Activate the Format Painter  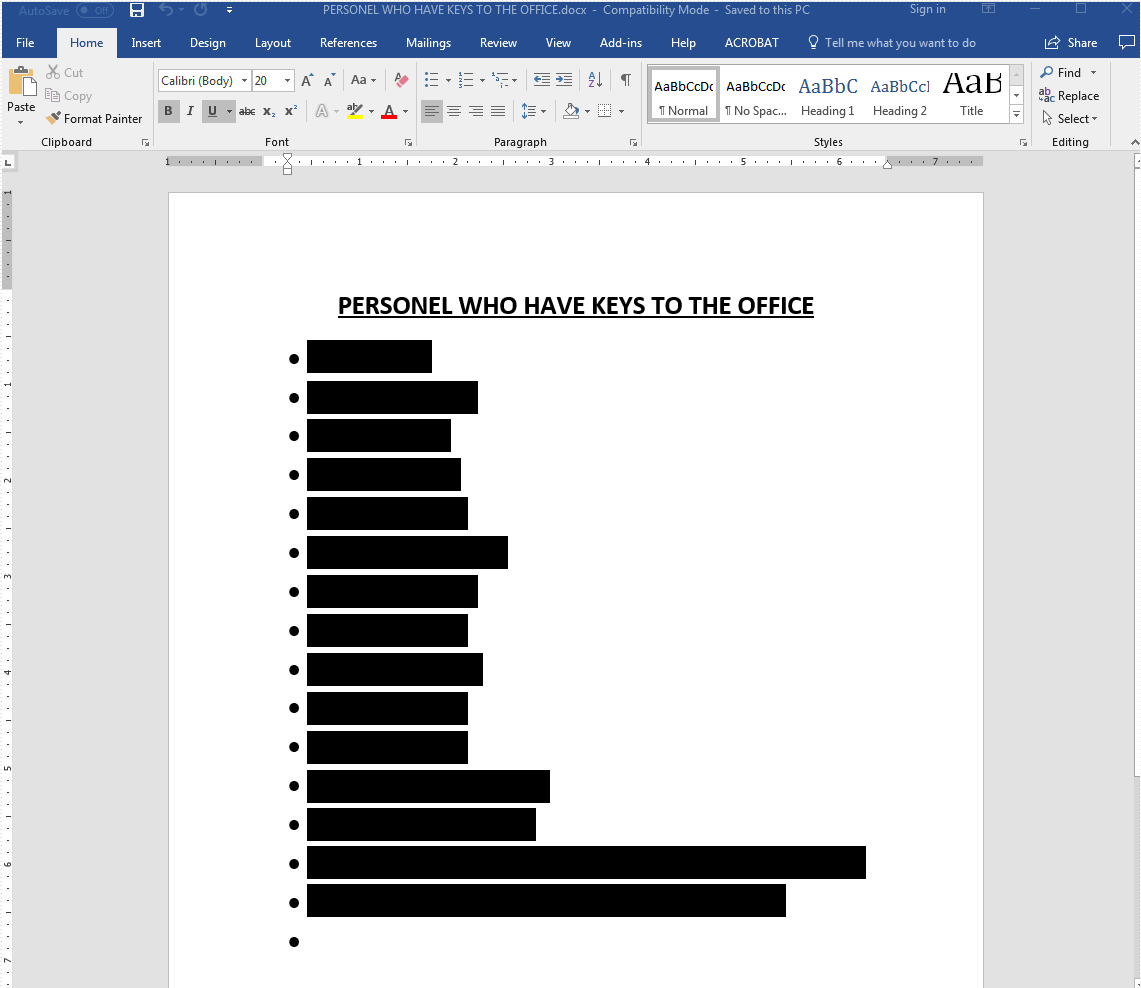point(94,119)
